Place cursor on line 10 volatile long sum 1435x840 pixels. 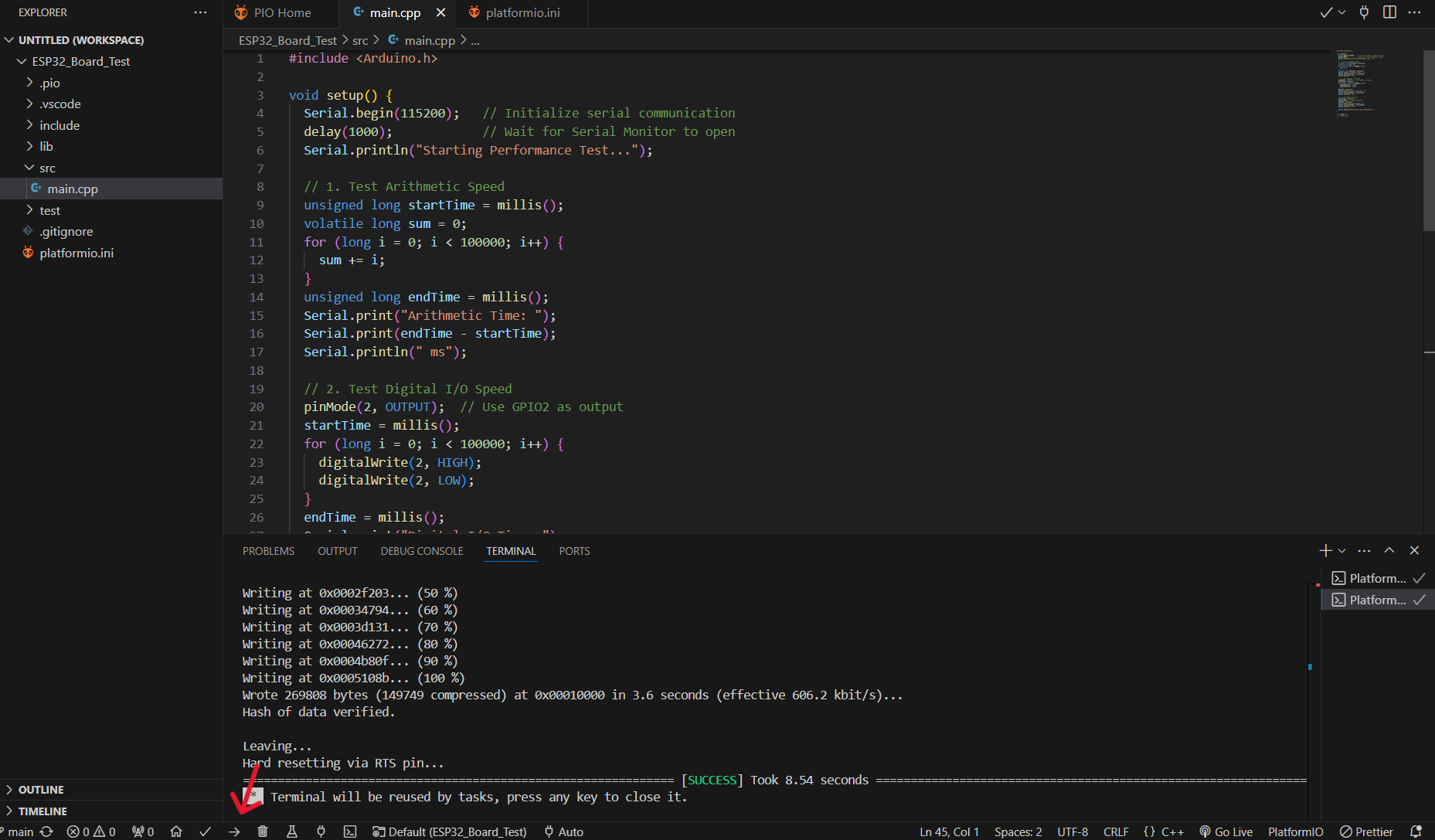click(x=385, y=223)
